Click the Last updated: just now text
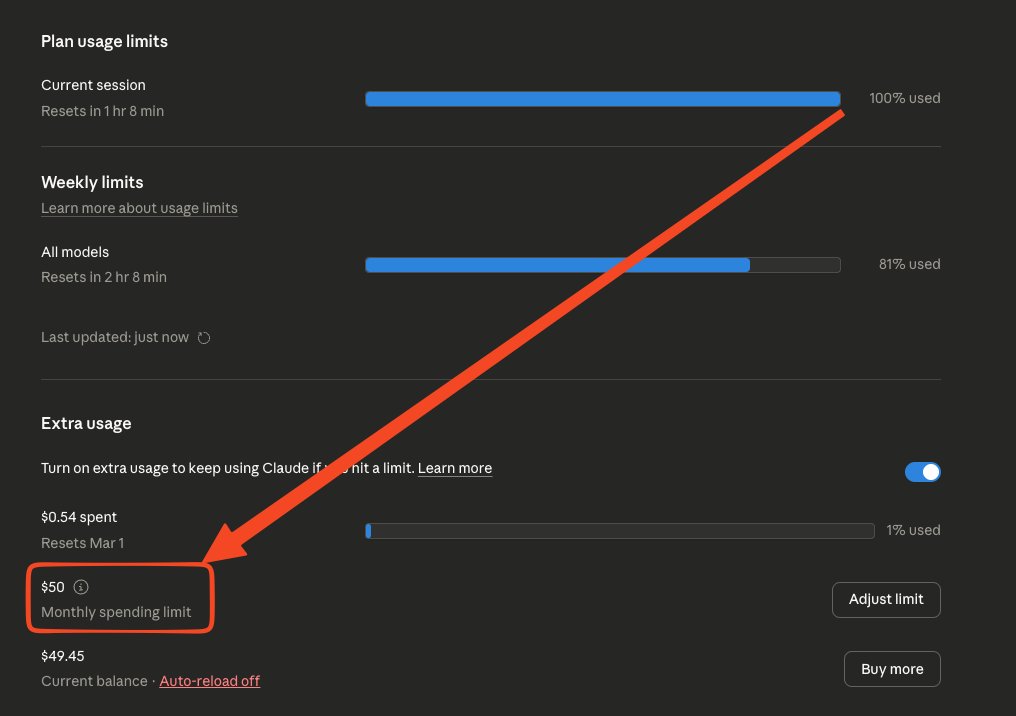This screenshot has width=1016, height=716. click(115, 338)
